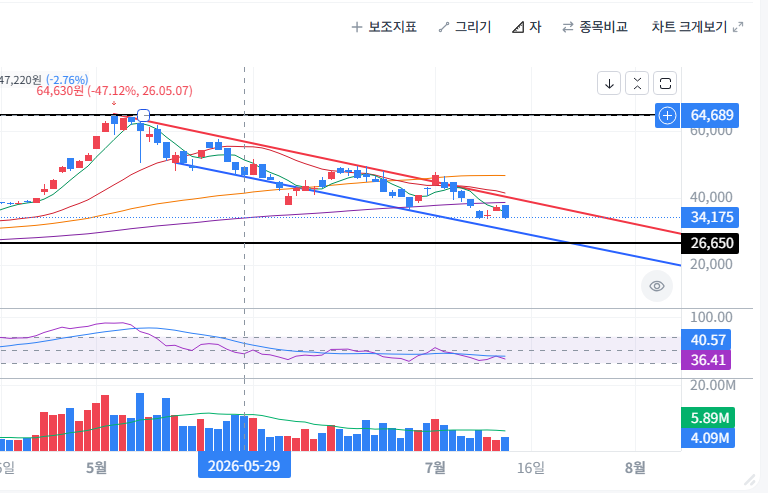
Task: Click the resize grip at chart corner
Action: [749, 480]
